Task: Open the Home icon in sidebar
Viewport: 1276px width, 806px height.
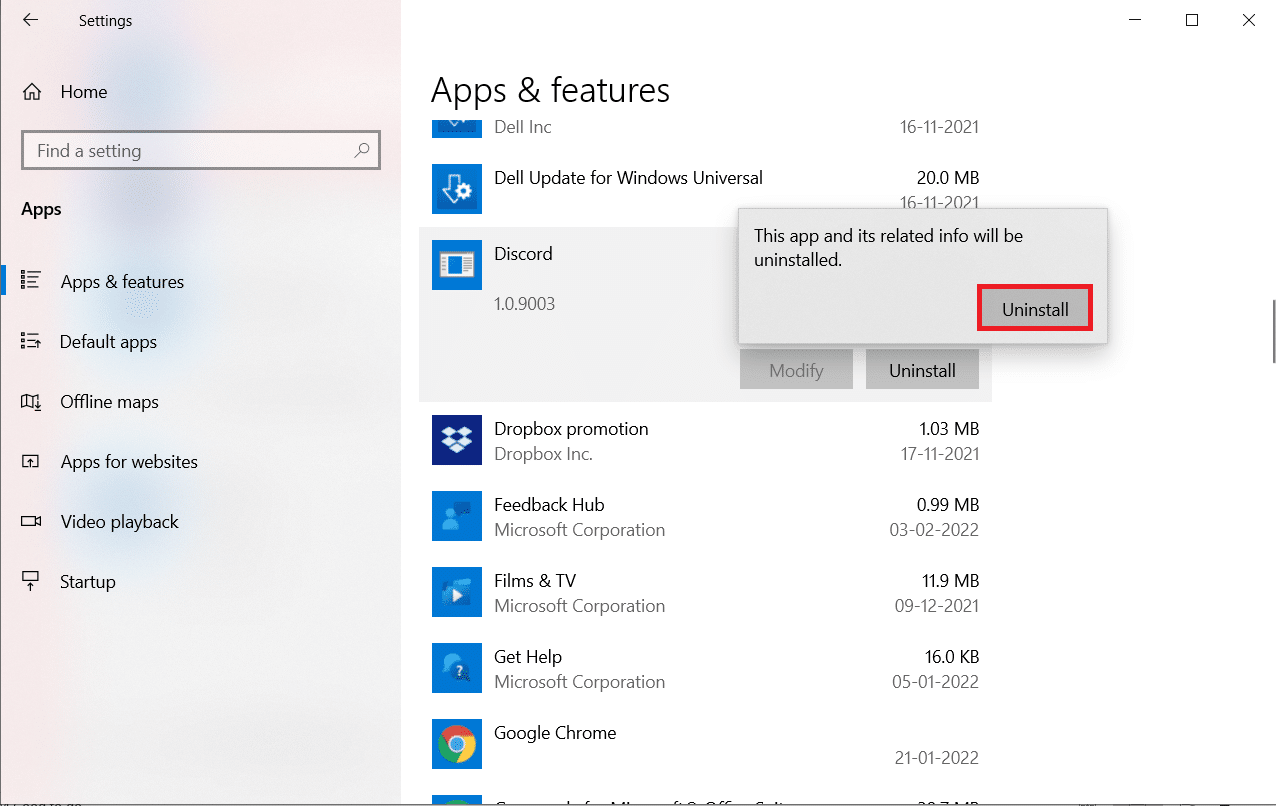Action: [32, 92]
